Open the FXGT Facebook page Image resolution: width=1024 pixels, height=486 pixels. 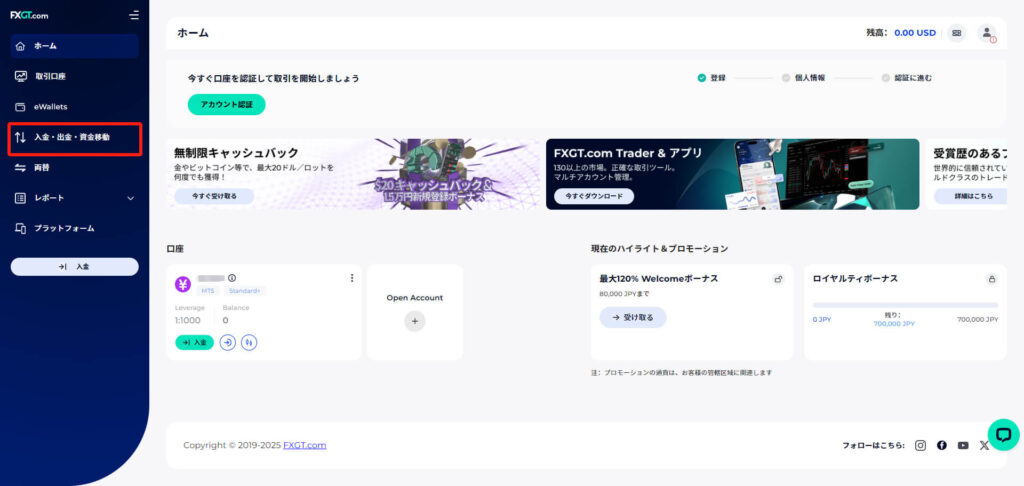pyautogui.click(x=942, y=445)
